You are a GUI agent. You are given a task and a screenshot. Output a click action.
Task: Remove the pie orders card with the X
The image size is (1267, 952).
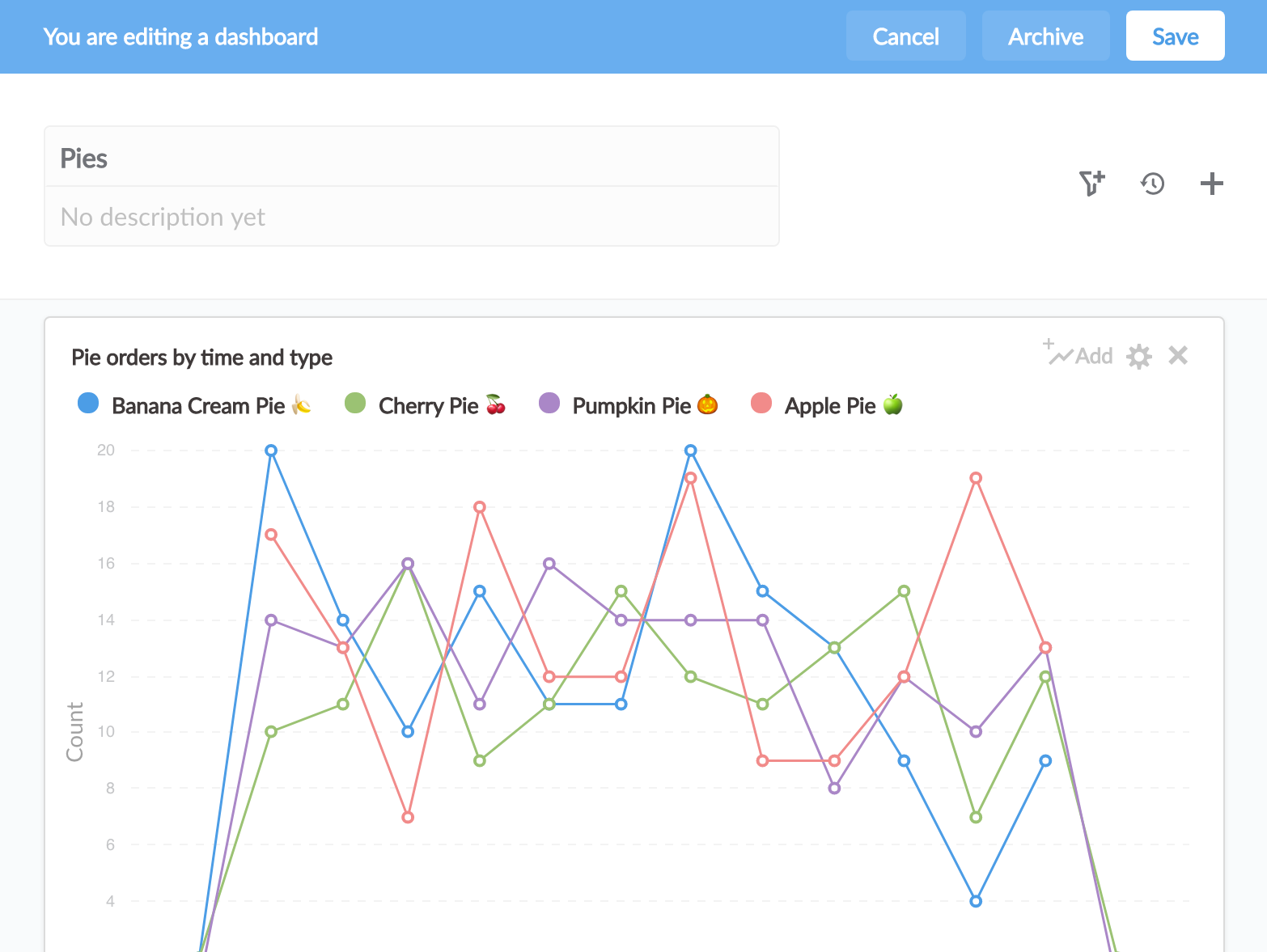click(1178, 355)
